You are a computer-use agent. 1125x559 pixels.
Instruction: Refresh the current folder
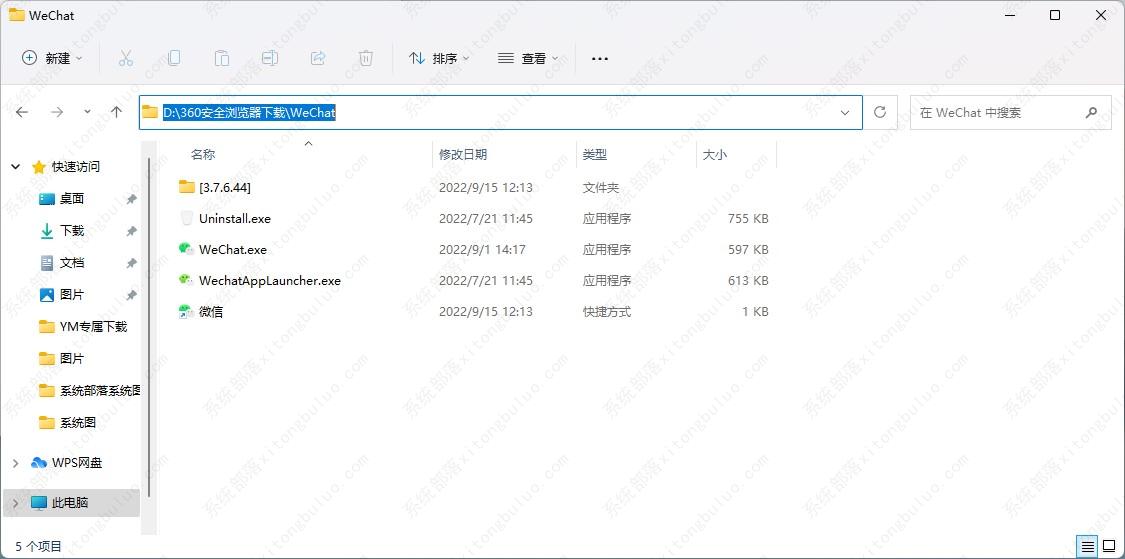point(880,113)
